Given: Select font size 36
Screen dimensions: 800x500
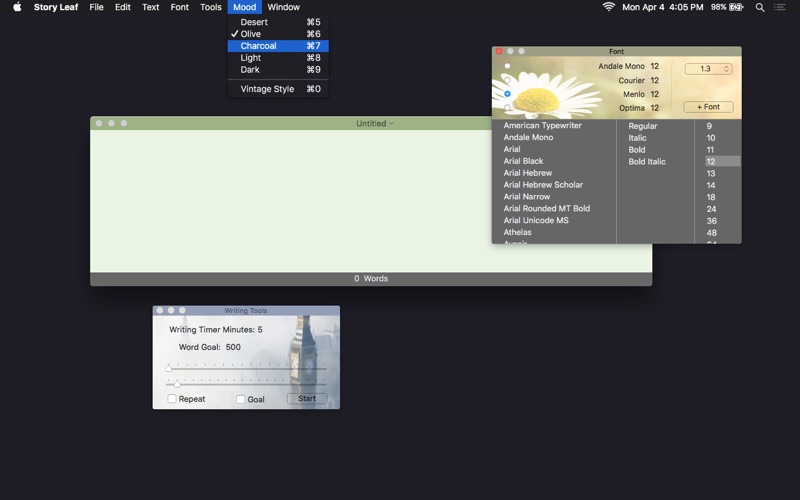Looking at the screenshot, I should [x=711, y=221].
